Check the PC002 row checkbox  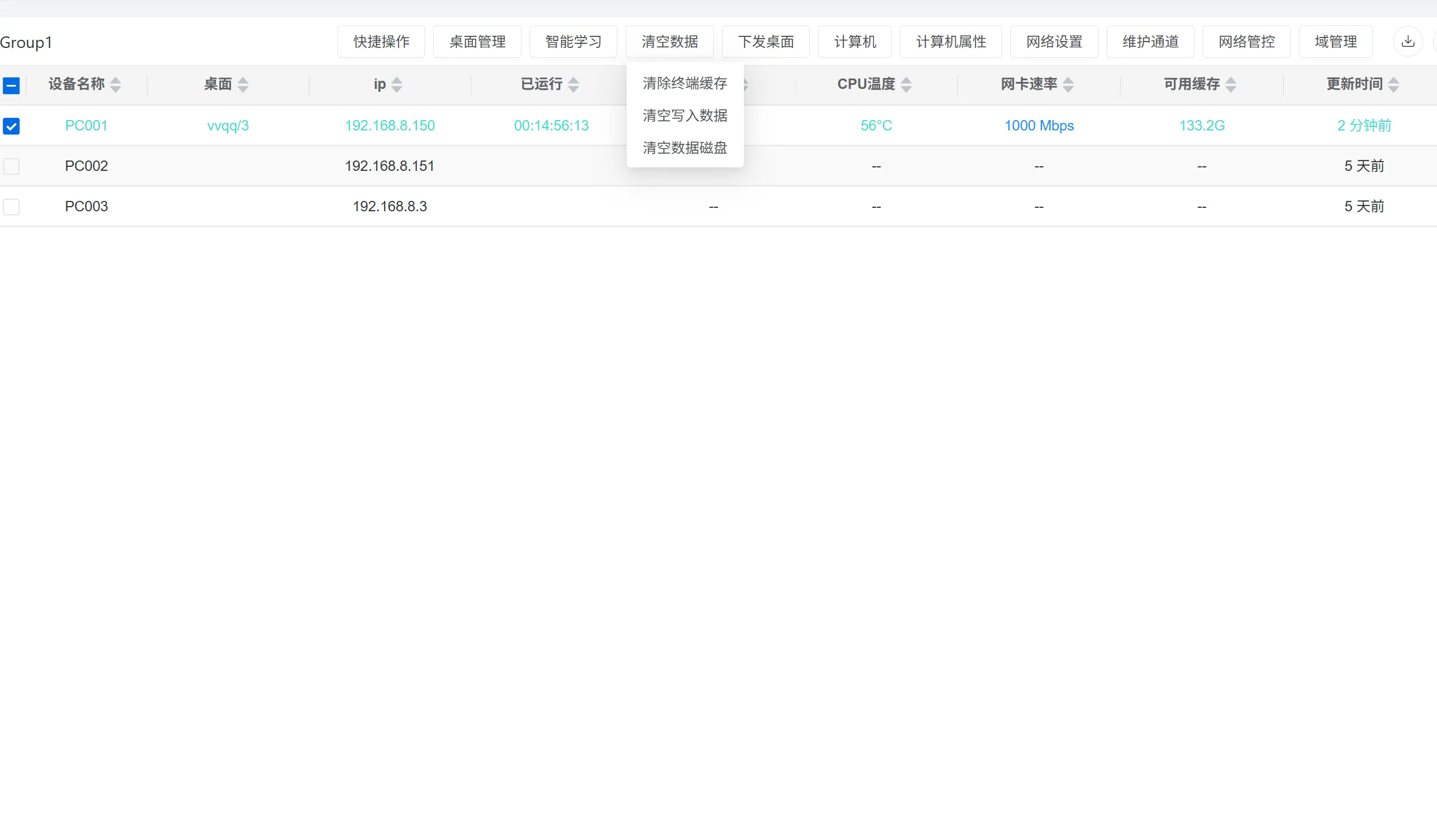pos(12,166)
